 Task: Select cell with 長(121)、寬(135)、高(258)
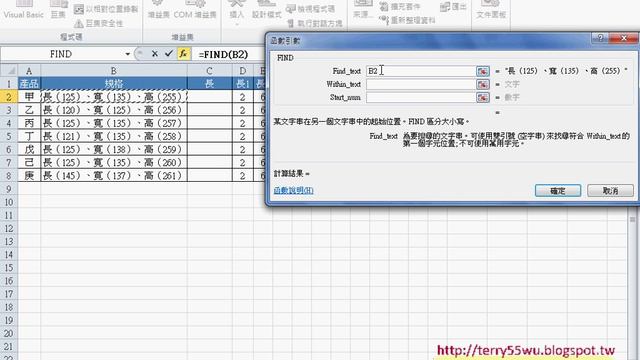(114, 136)
